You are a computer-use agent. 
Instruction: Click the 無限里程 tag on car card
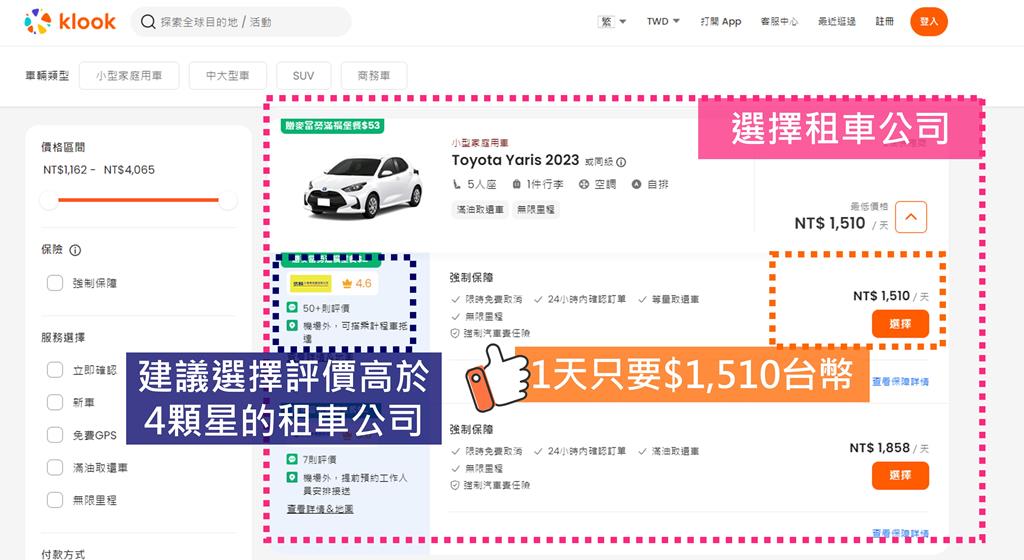pos(536,210)
